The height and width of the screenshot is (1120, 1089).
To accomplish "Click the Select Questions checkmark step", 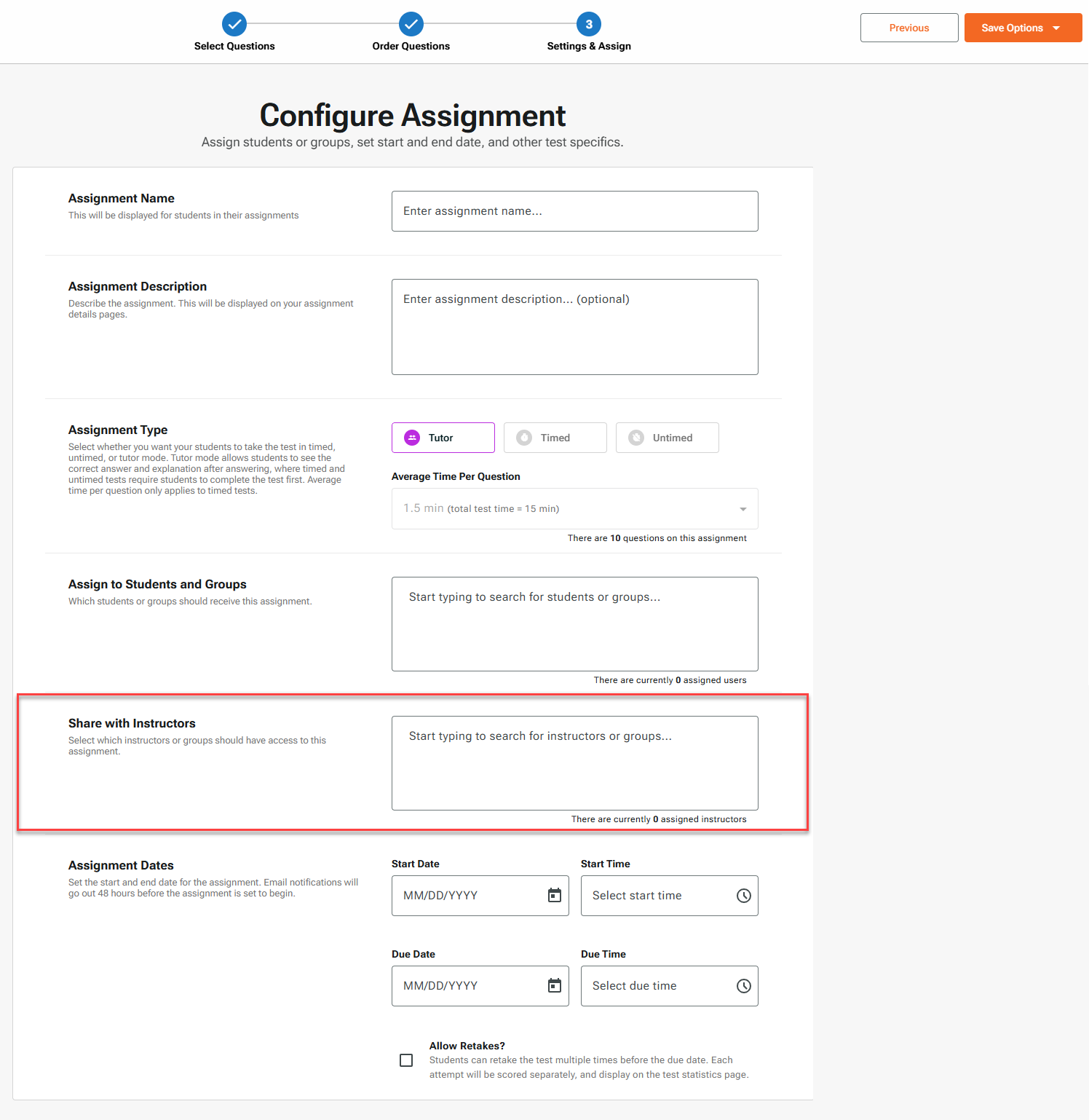I will (x=234, y=24).
